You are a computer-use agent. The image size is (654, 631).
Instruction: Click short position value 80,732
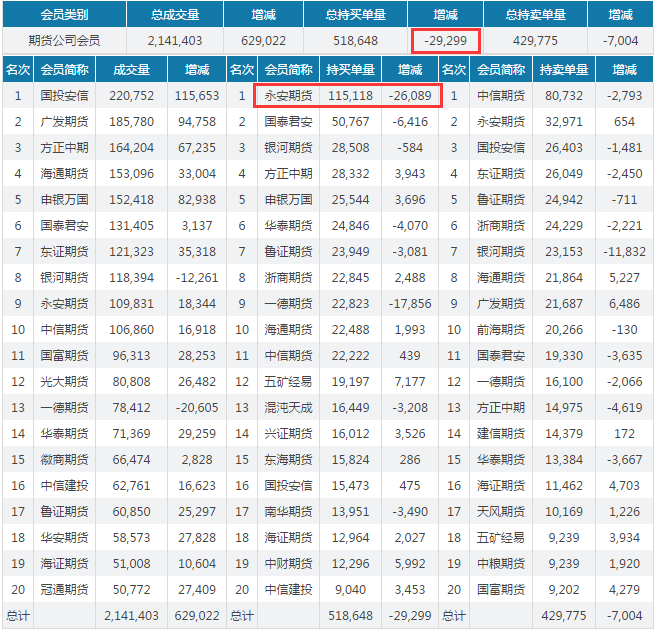tap(564, 96)
